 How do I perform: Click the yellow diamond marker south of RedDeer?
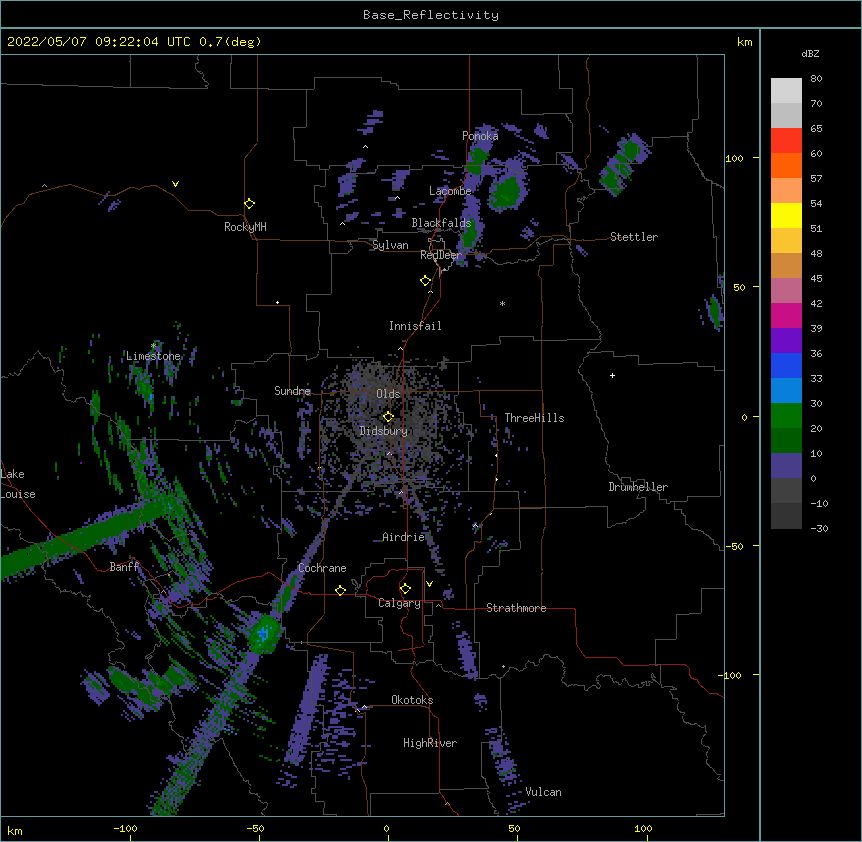coord(425,280)
